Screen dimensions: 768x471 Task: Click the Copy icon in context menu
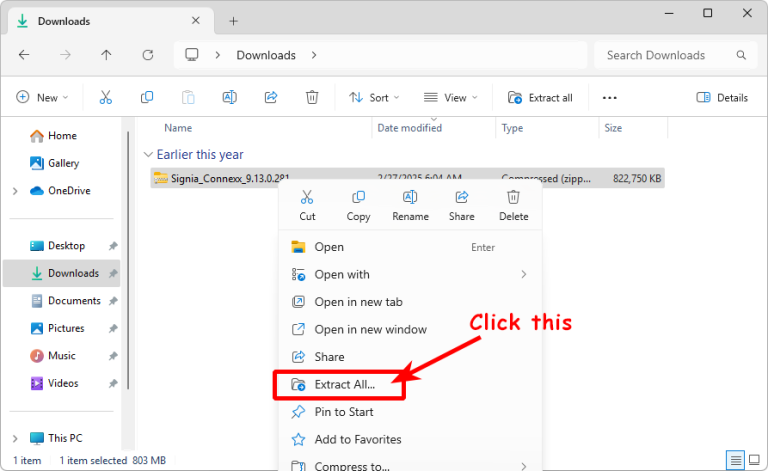[x=358, y=198]
